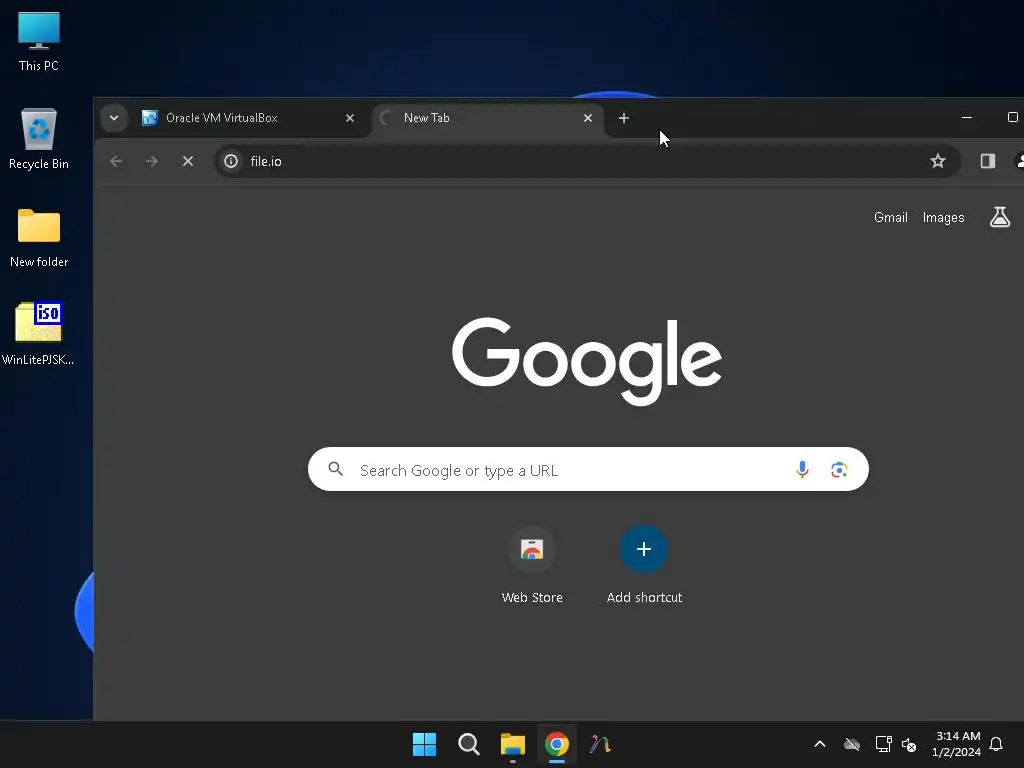The height and width of the screenshot is (768, 1024).
Task: Open the Search Labs flask icon
Action: click(x=1000, y=217)
